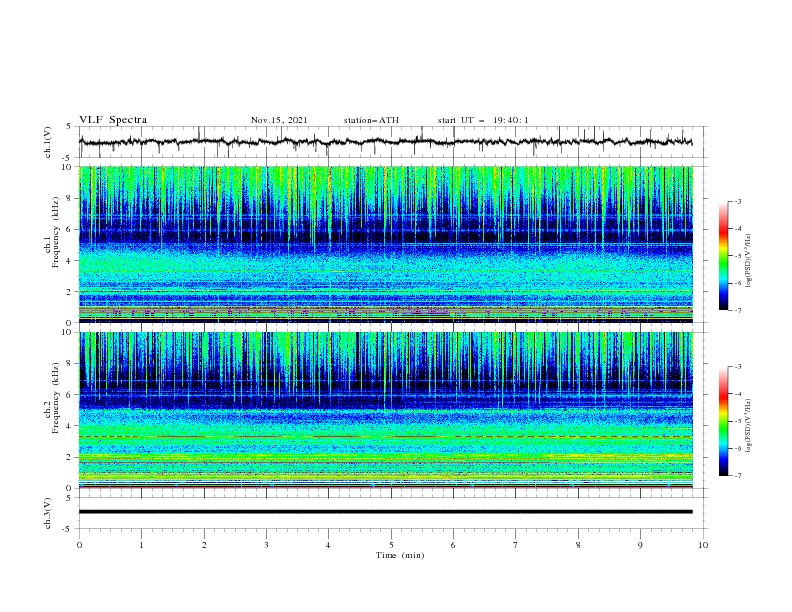Click the "2" kHz tick on ch.2 frequency axis

[x=70, y=457]
